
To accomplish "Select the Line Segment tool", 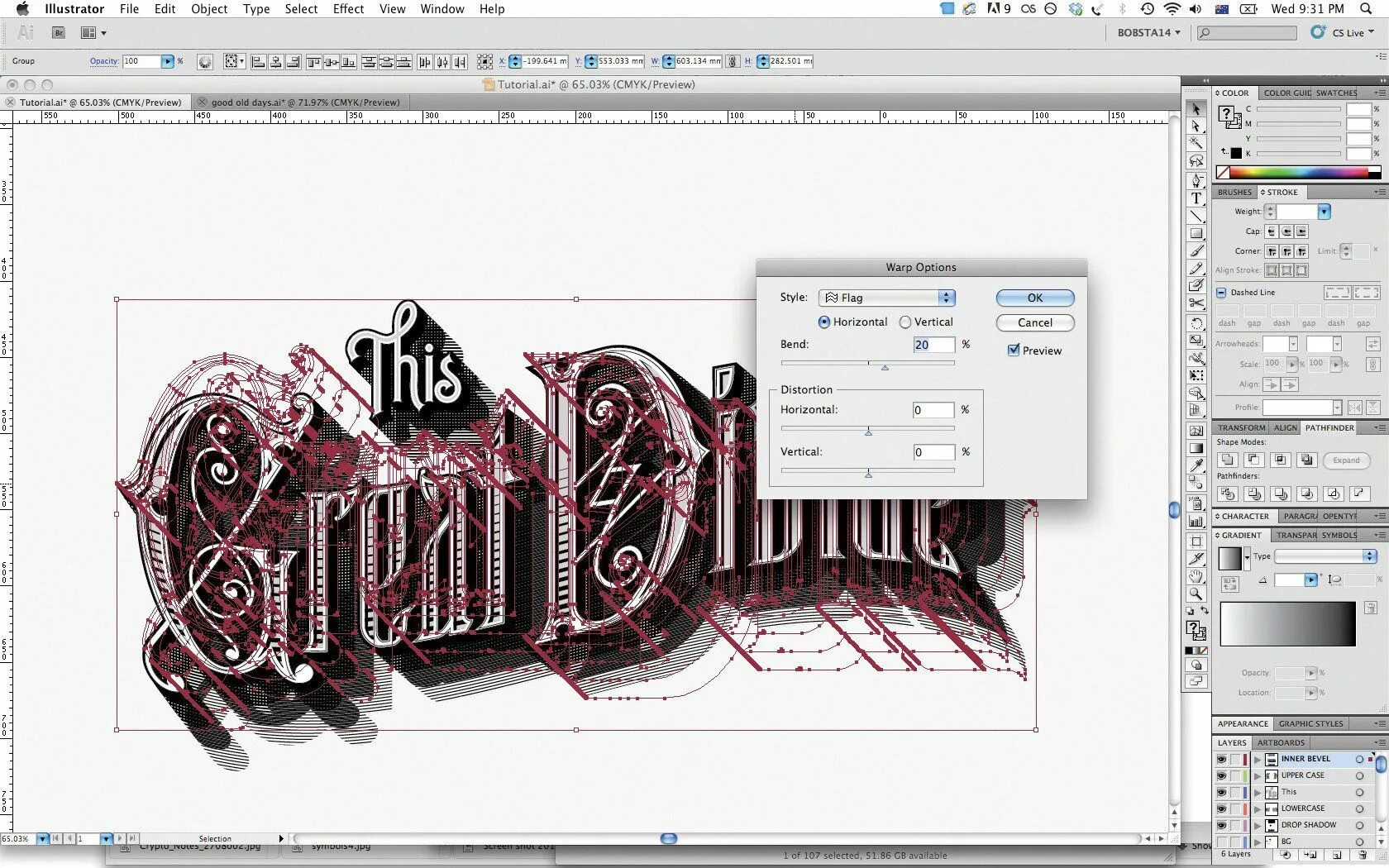I will click(x=1196, y=216).
